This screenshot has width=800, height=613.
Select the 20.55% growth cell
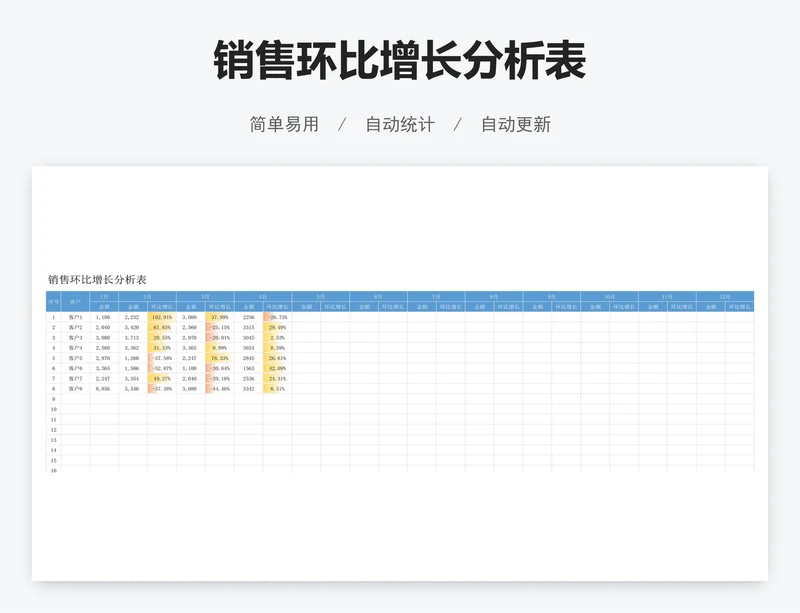click(162, 337)
